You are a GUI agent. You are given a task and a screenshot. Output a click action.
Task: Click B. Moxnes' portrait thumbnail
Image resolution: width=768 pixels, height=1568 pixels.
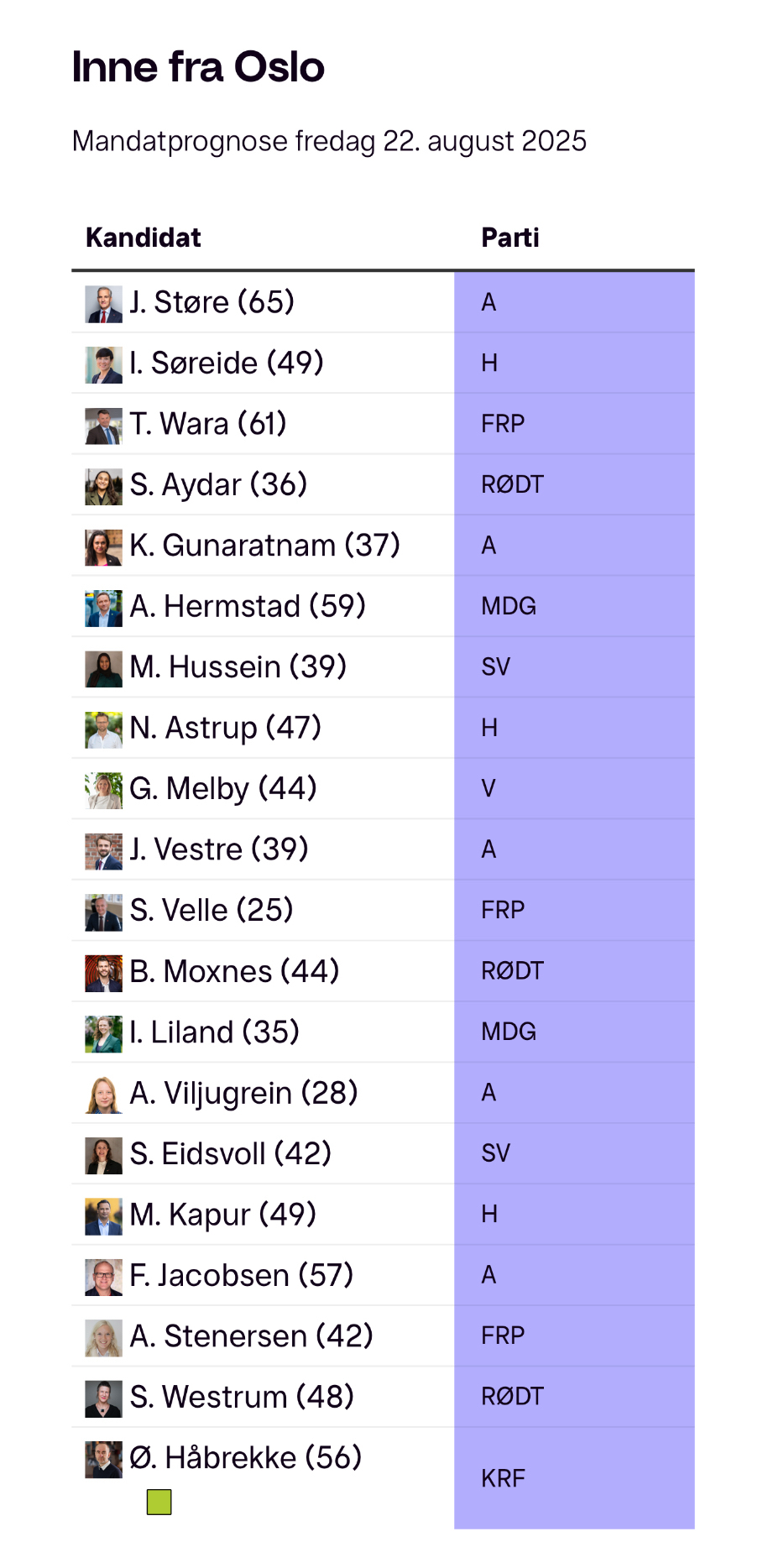pyautogui.click(x=103, y=972)
